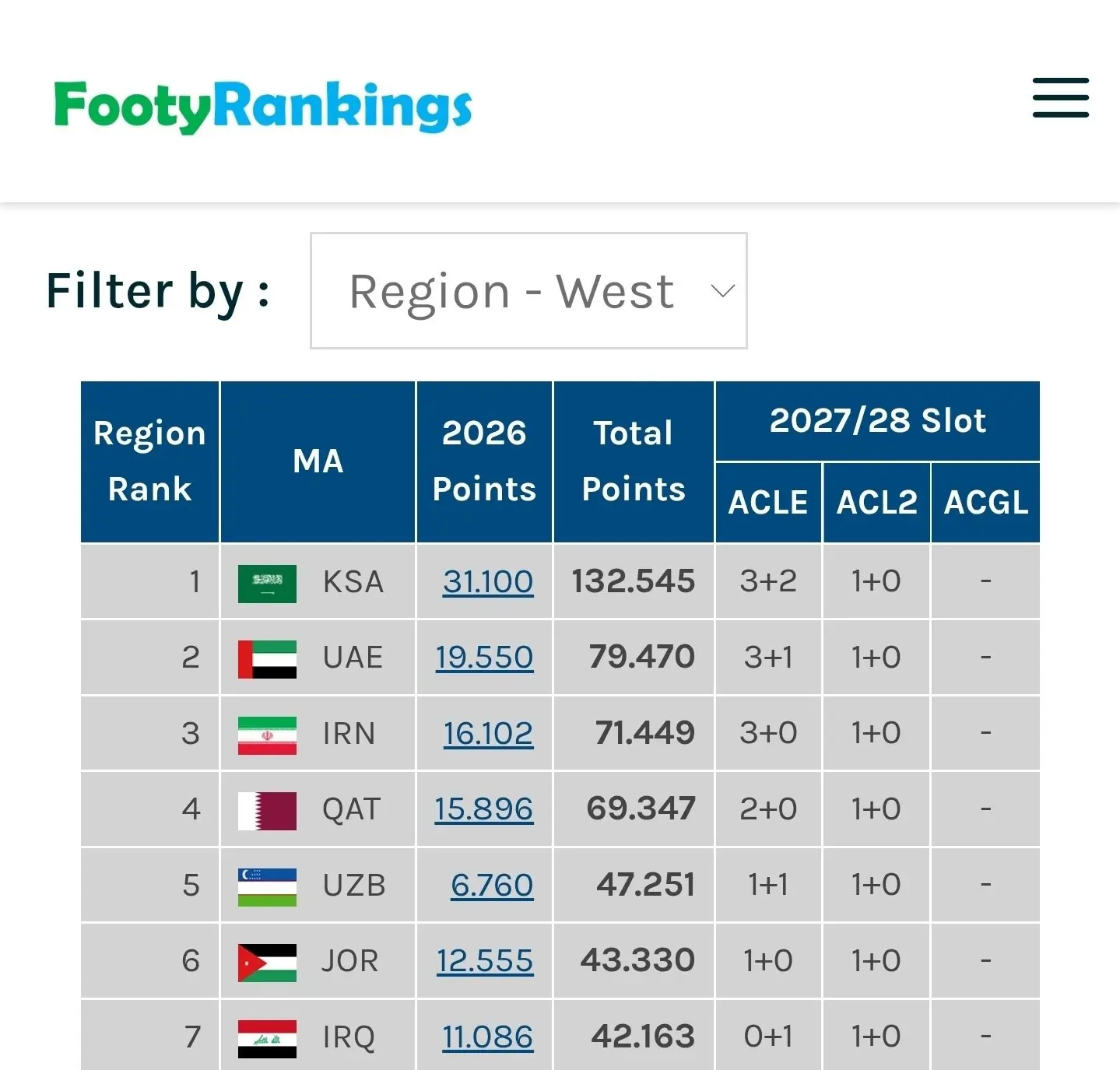Click the Total Points column header
Image resolution: width=1120 pixels, height=1070 pixels.
634,461
